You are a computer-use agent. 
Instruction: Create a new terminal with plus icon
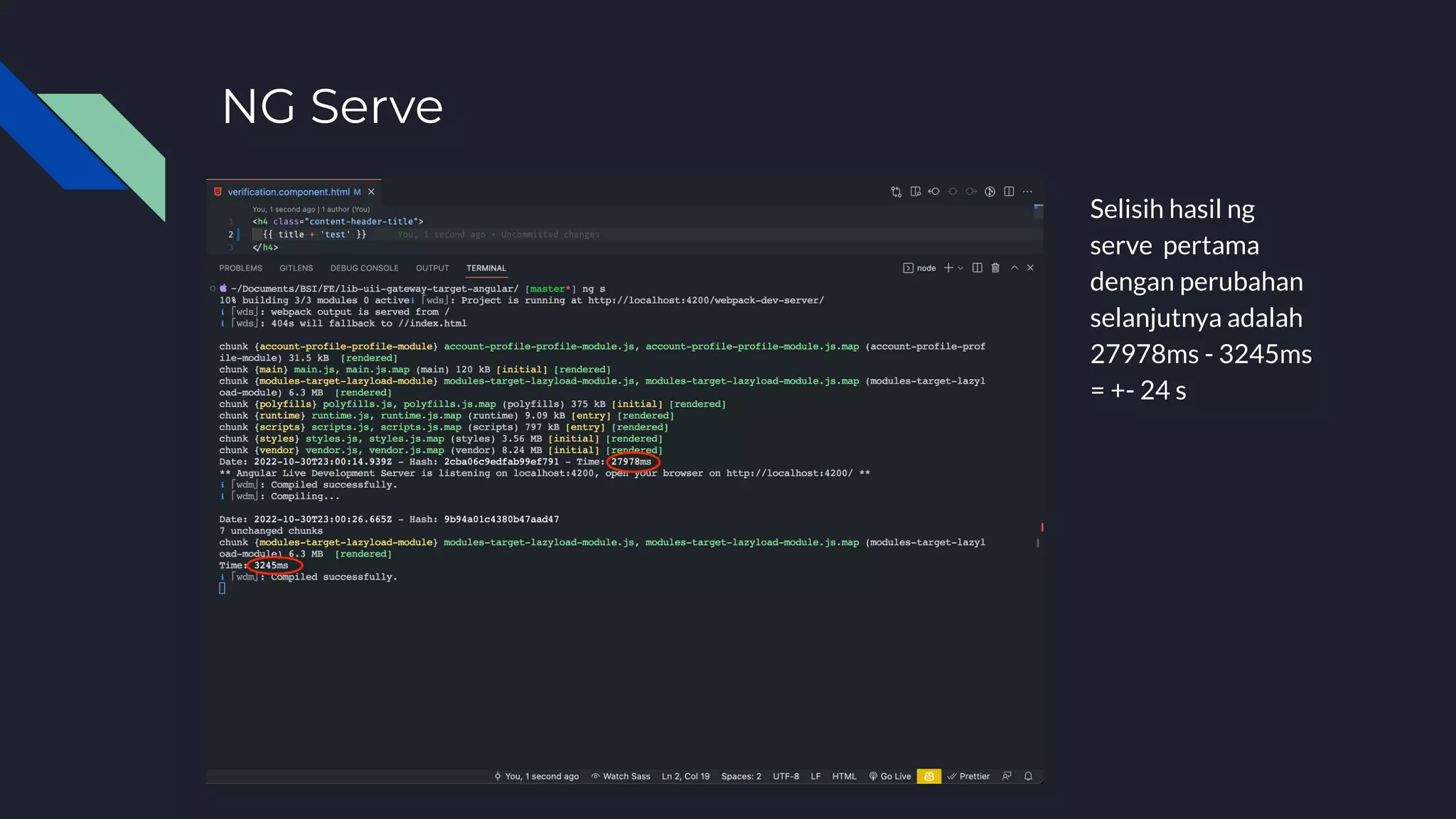tap(948, 268)
